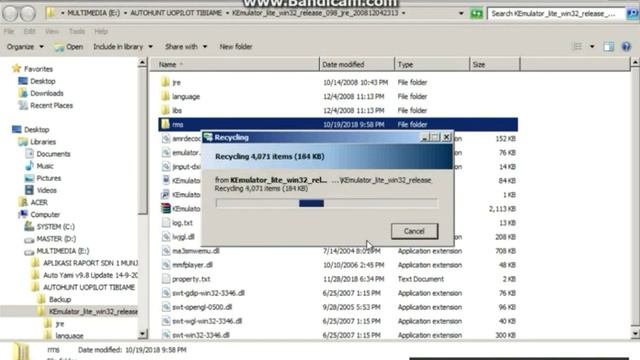Screen dimensions: 640x360
Task: Sort by Name column header
Action: tap(234, 64)
